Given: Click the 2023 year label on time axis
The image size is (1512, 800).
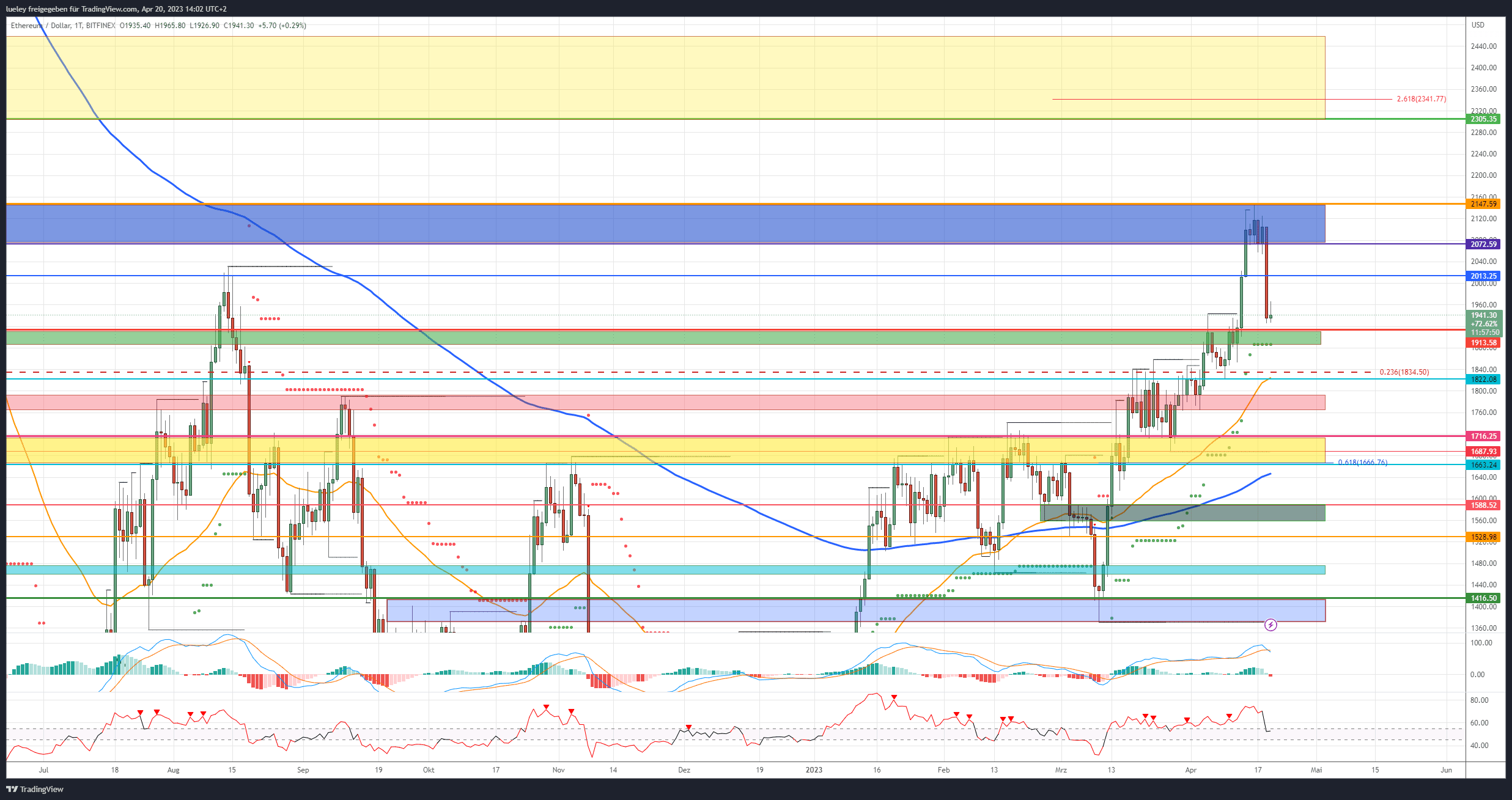Looking at the screenshot, I should tap(814, 770).
